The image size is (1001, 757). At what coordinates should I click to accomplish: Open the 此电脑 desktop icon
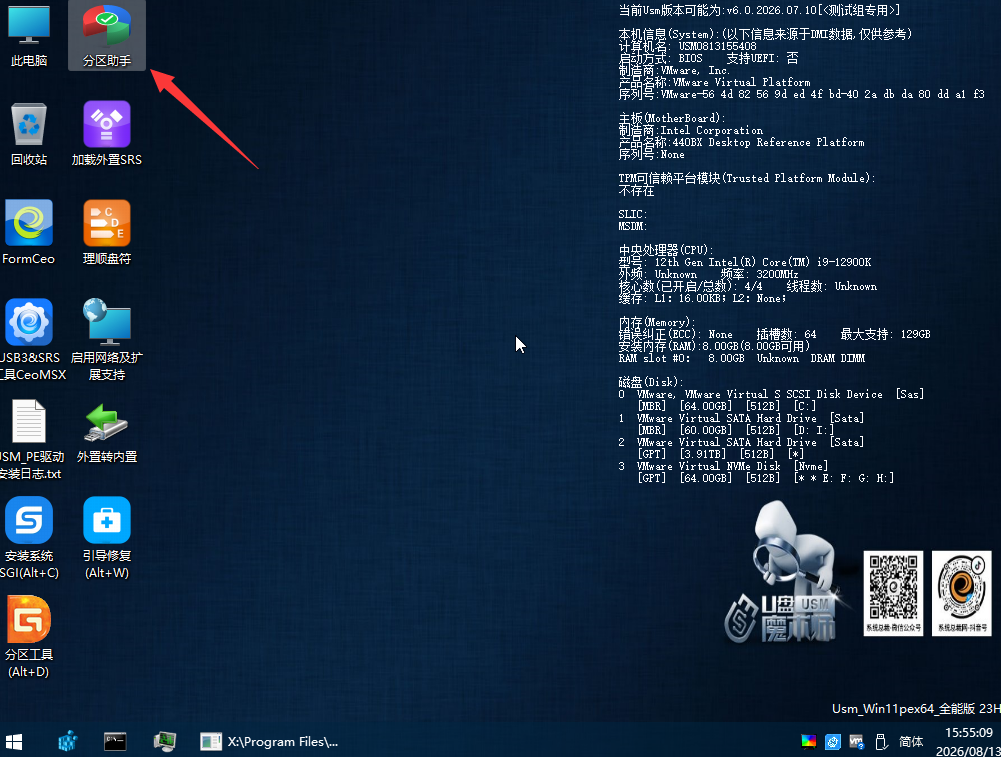click(29, 35)
